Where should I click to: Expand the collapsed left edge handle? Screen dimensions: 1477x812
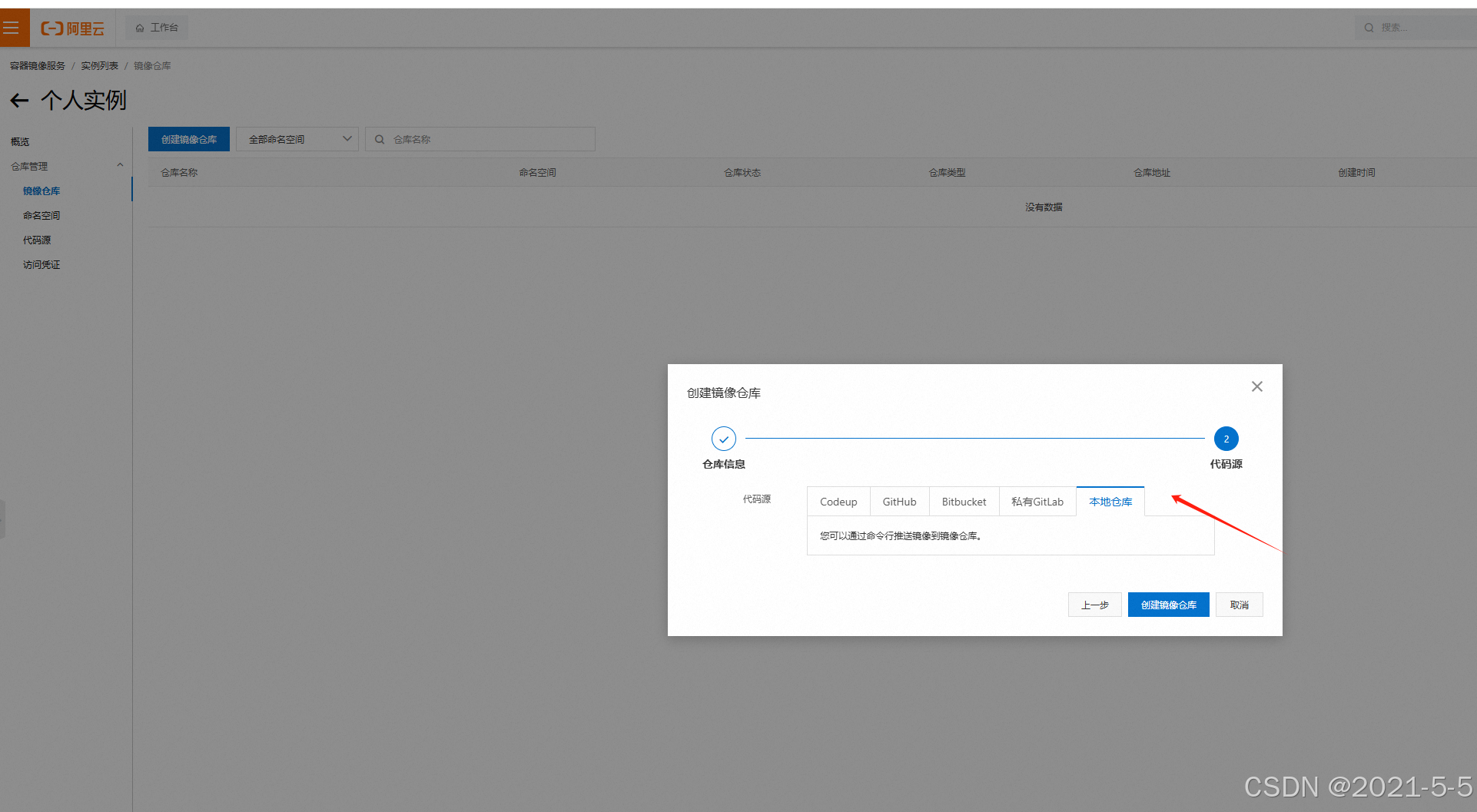[x=2, y=519]
